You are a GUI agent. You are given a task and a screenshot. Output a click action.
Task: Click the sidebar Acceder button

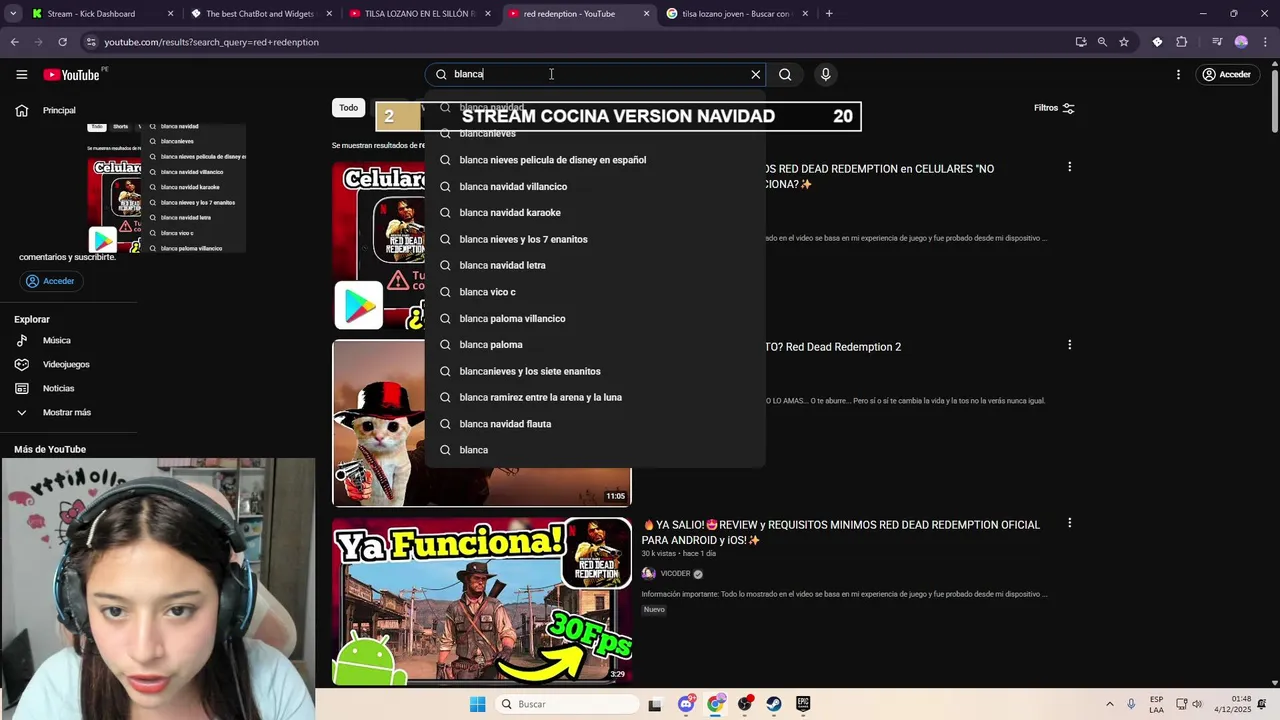51,281
